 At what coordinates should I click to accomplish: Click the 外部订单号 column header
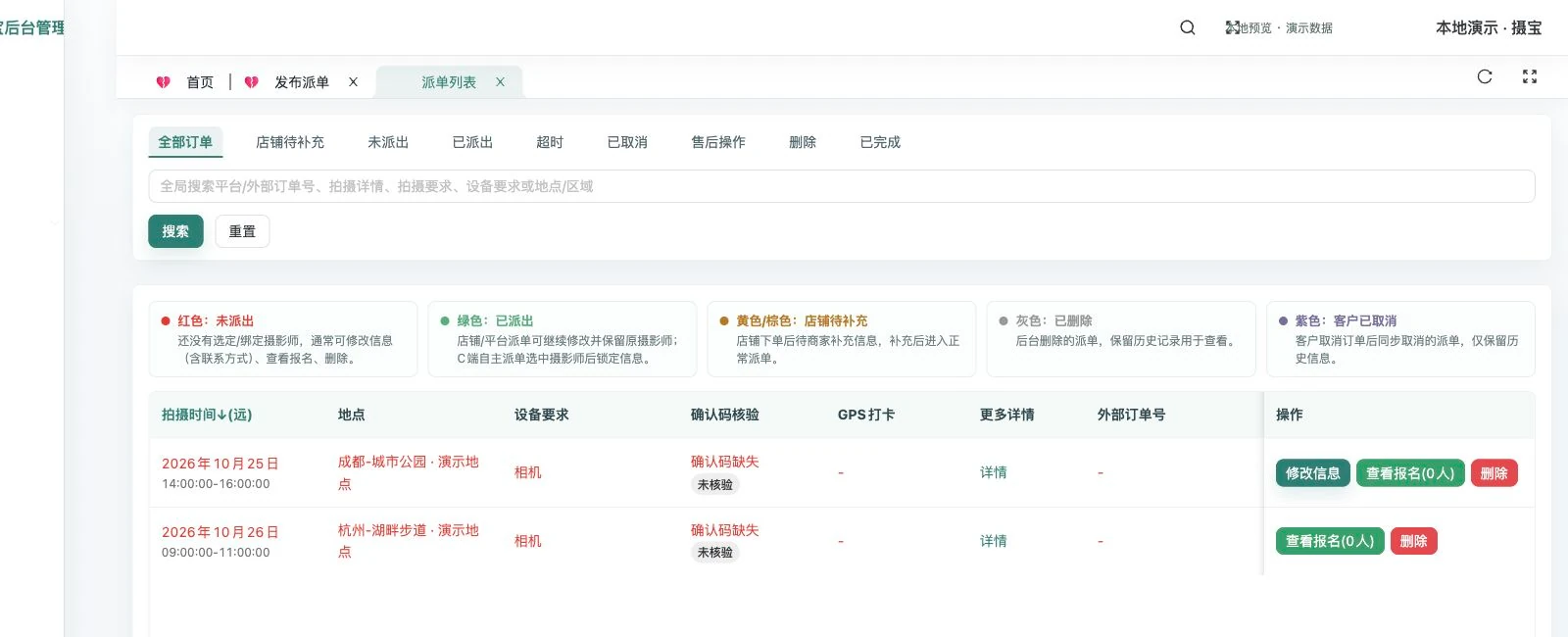[x=1131, y=415]
